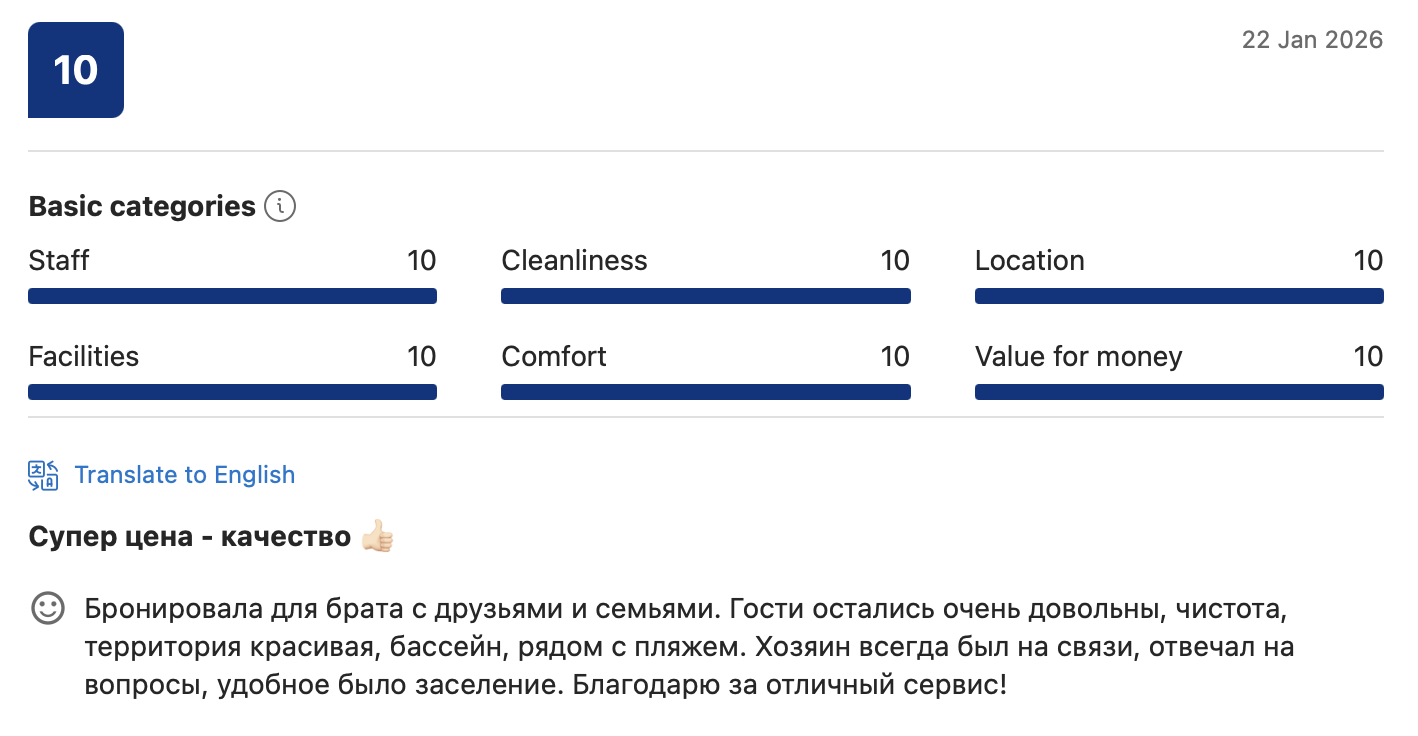Image resolution: width=1418 pixels, height=736 pixels.
Task: Click the review title Супер цена - качество
Action: click(190, 537)
